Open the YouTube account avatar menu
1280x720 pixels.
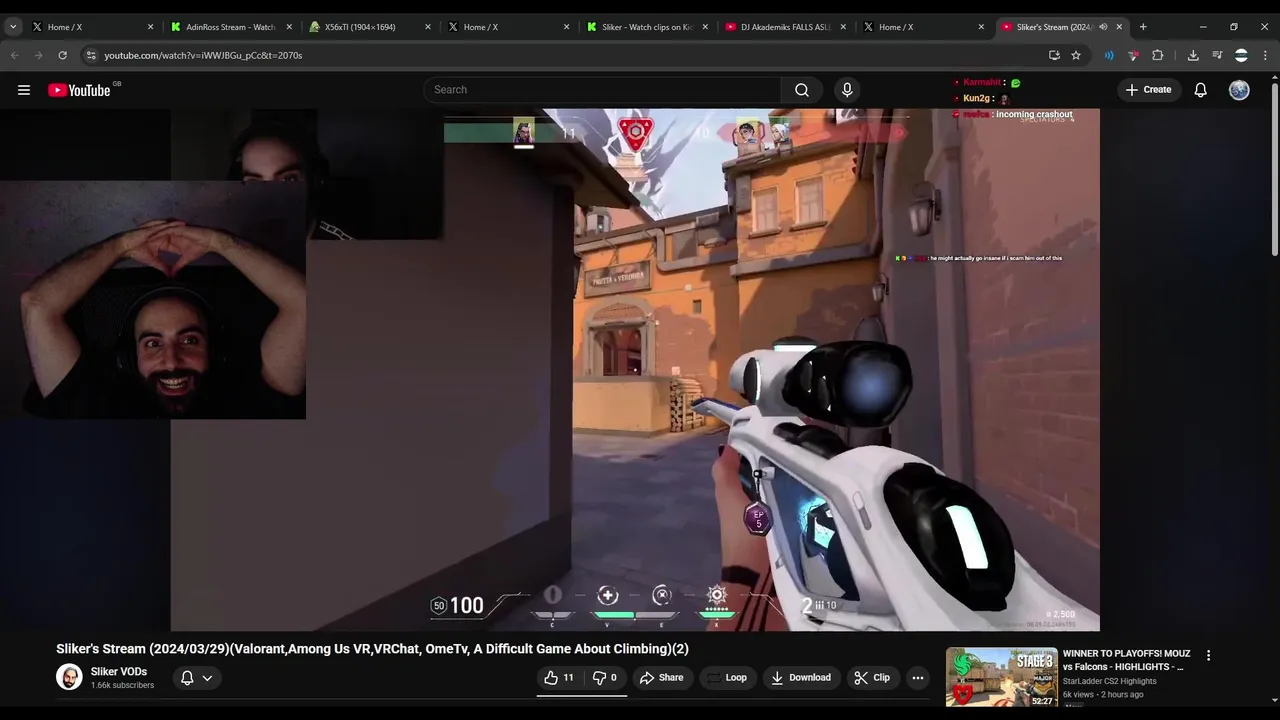[x=1239, y=90]
